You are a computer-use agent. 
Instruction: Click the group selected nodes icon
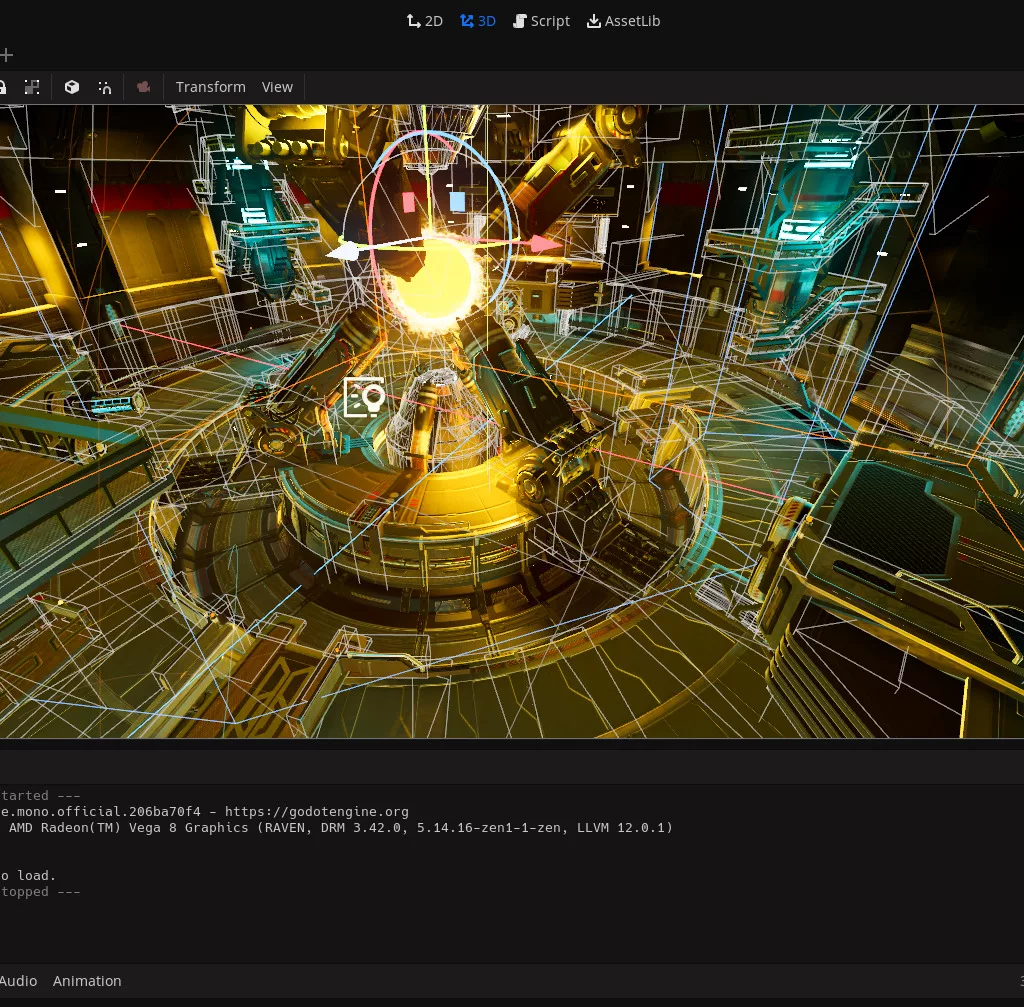pyautogui.click(x=31, y=87)
